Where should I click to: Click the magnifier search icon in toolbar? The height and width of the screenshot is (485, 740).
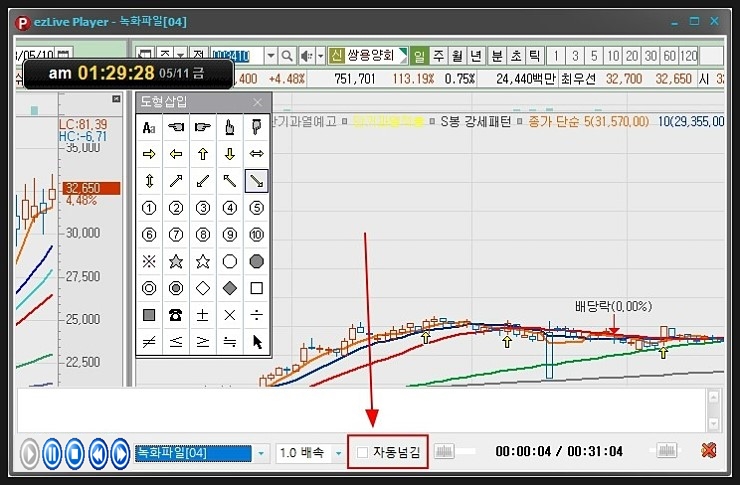coord(287,56)
